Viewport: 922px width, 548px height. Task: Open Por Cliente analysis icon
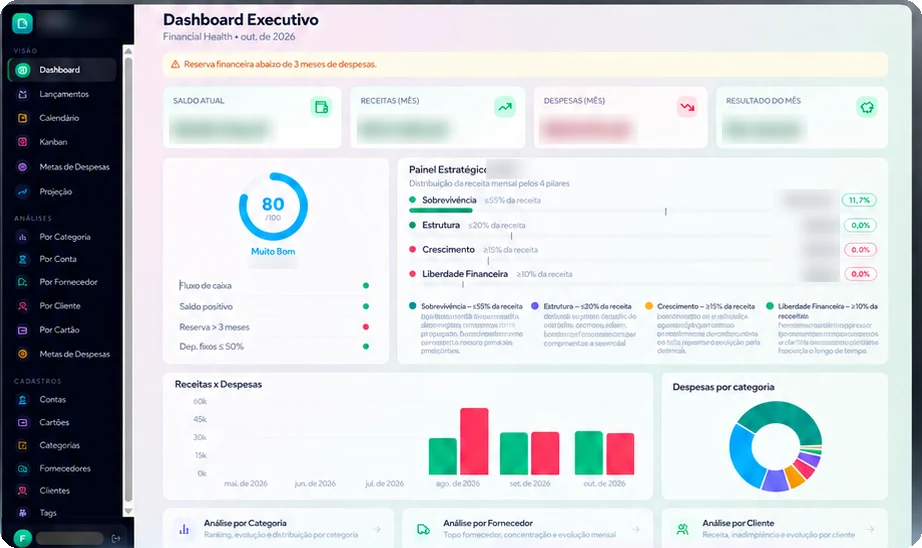(x=22, y=306)
